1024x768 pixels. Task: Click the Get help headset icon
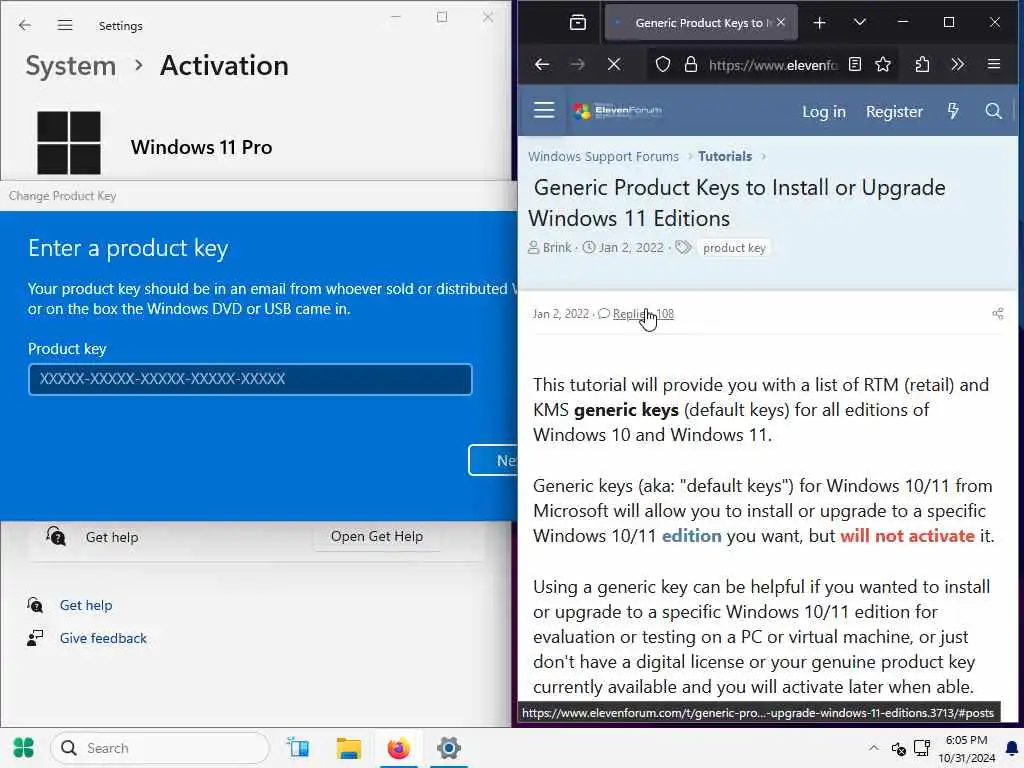pyautogui.click(x=35, y=605)
